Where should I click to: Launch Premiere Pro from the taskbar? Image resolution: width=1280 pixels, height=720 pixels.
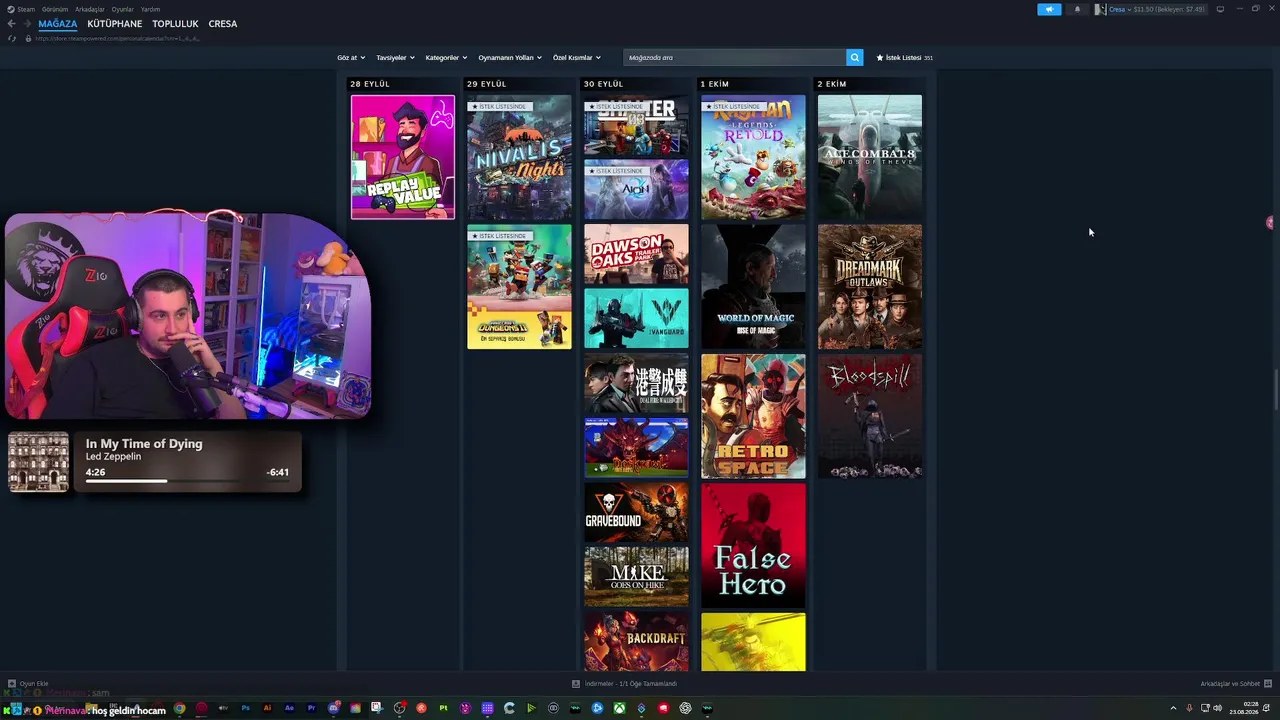(x=311, y=708)
